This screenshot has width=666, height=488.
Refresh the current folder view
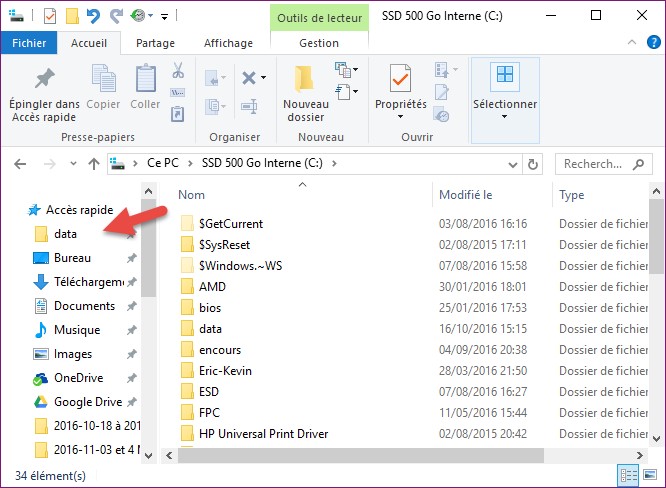pyautogui.click(x=535, y=163)
